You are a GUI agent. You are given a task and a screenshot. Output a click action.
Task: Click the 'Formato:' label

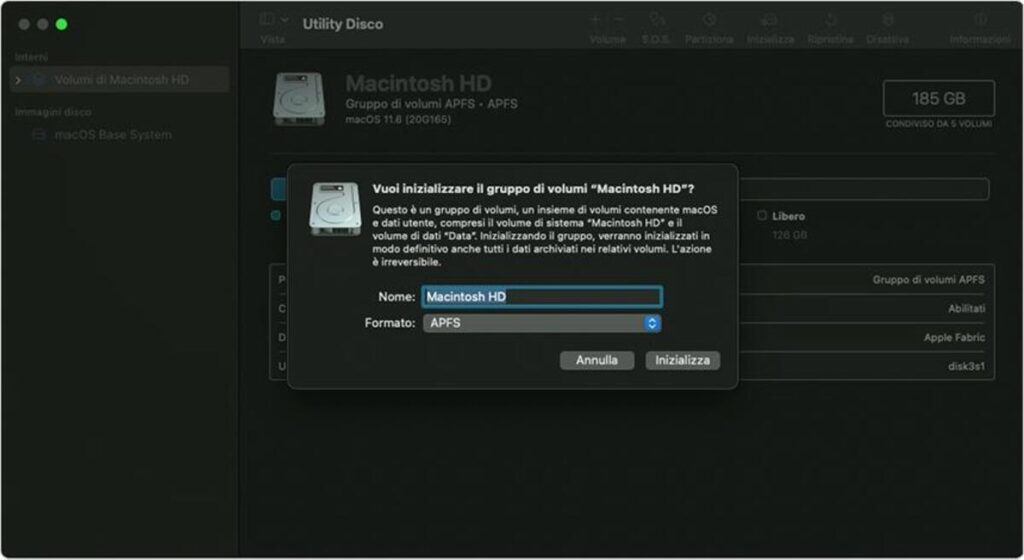point(390,323)
